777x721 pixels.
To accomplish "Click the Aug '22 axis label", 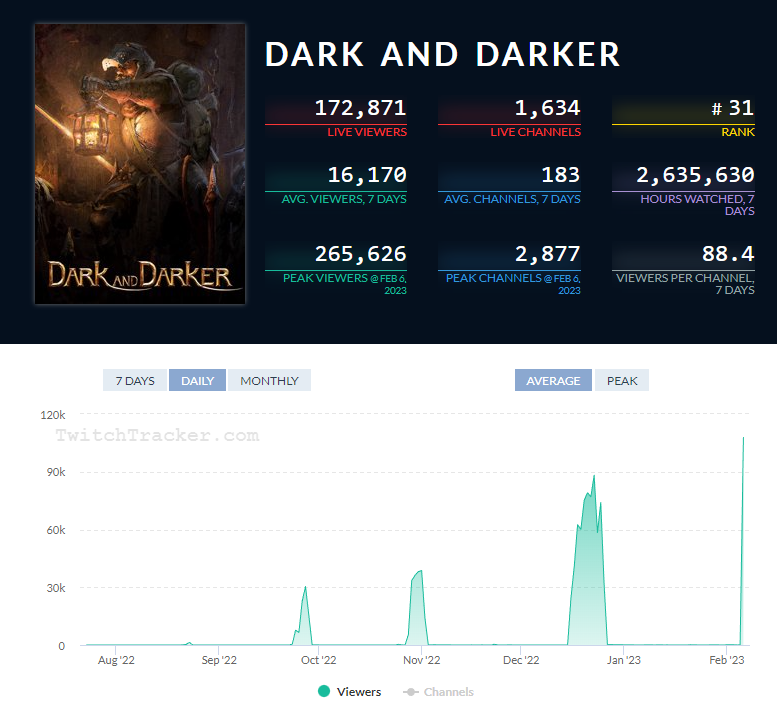I will pyautogui.click(x=116, y=660).
